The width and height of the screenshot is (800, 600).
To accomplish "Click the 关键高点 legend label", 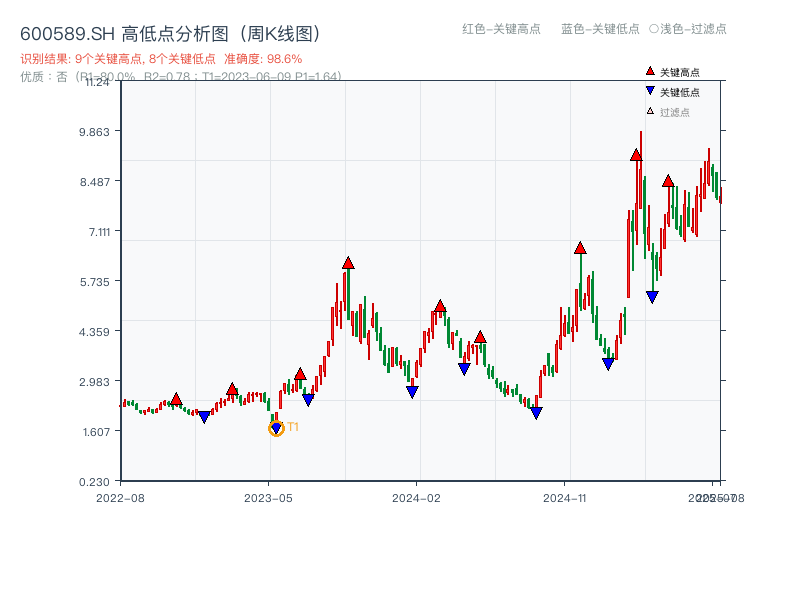I will [x=680, y=72].
